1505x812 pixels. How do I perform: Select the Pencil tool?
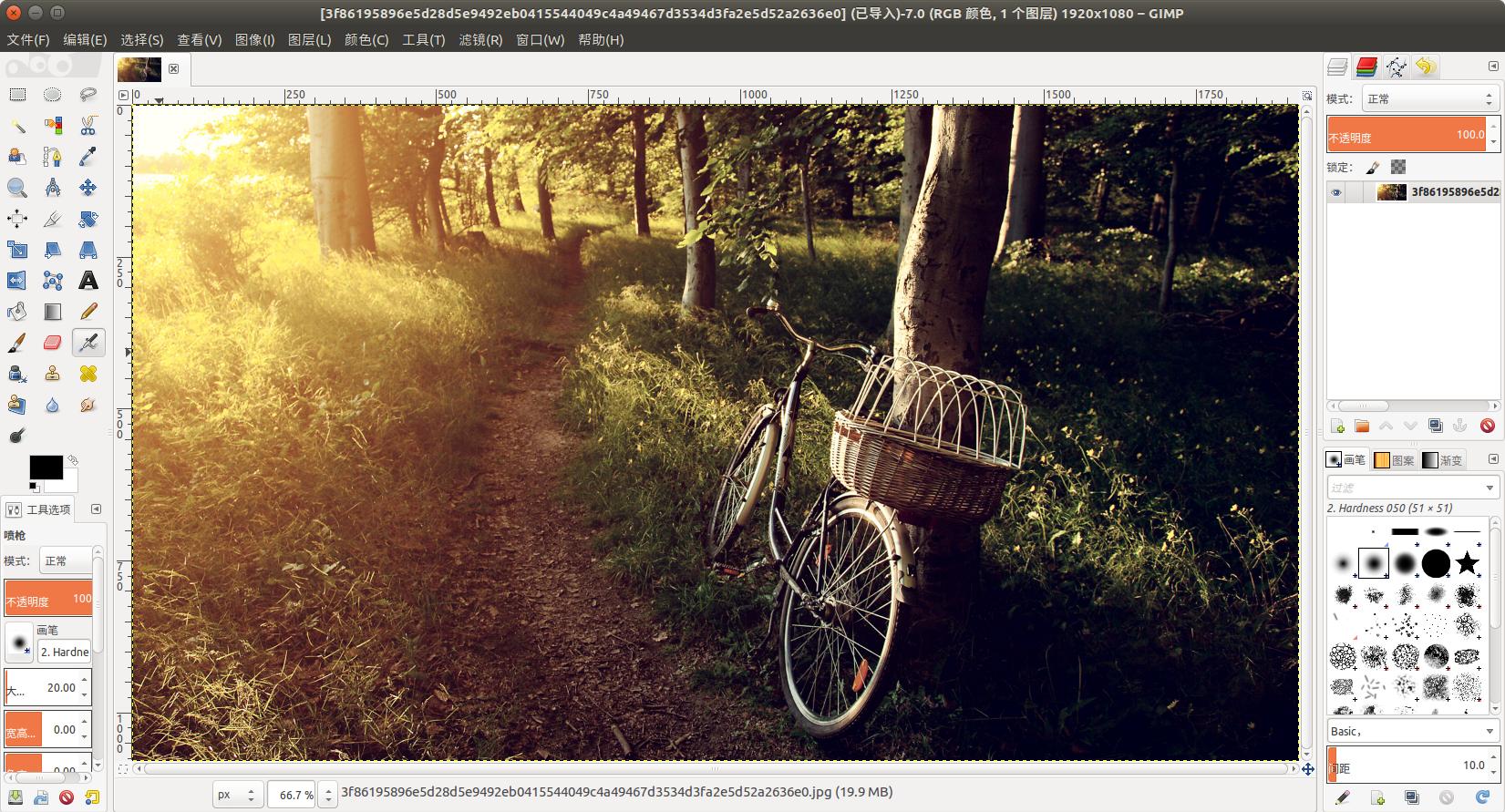click(x=88, y=312)
